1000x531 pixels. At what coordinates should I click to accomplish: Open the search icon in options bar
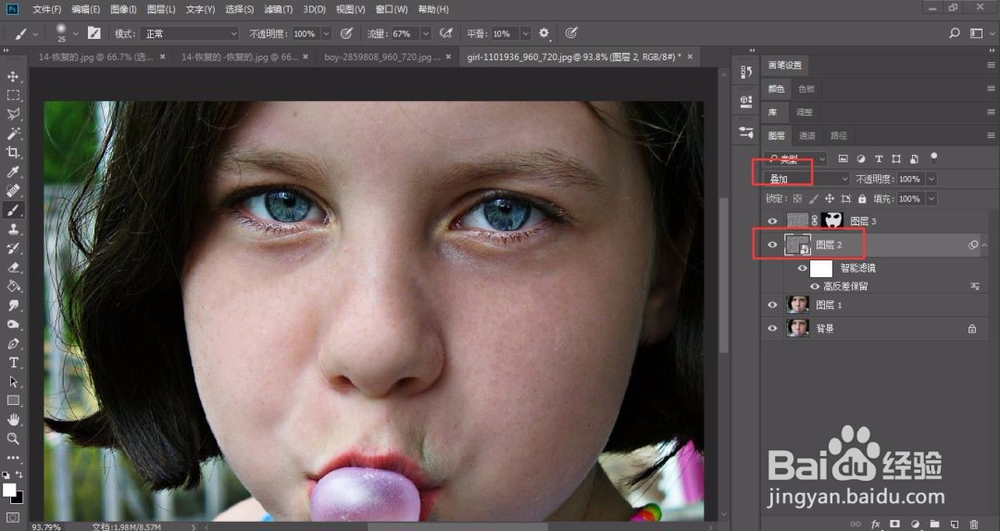click(x=954, y=33)
